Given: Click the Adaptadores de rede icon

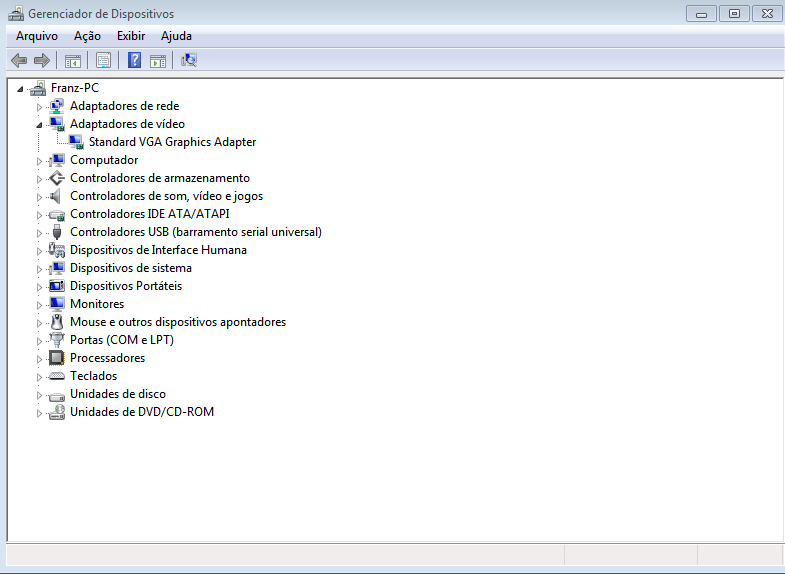Looking at the screenshot, I should tap(57, 106).
